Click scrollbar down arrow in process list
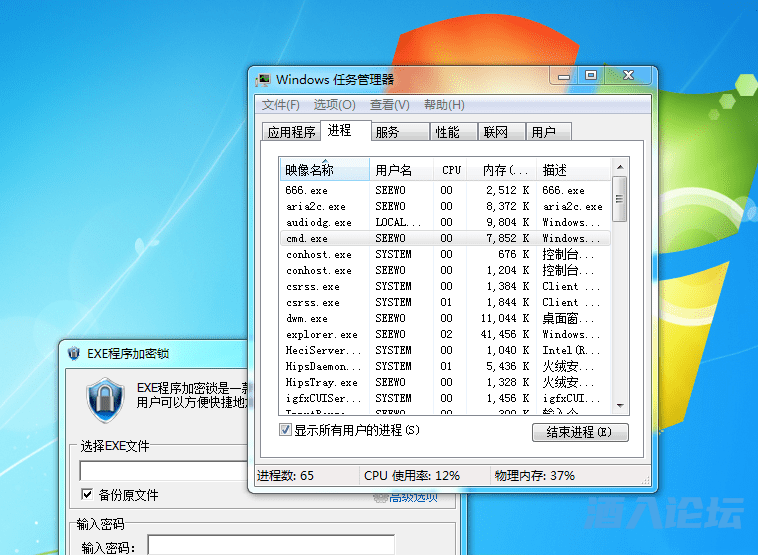This screenshot has height=555, width=758. click(x=620, y=405)
